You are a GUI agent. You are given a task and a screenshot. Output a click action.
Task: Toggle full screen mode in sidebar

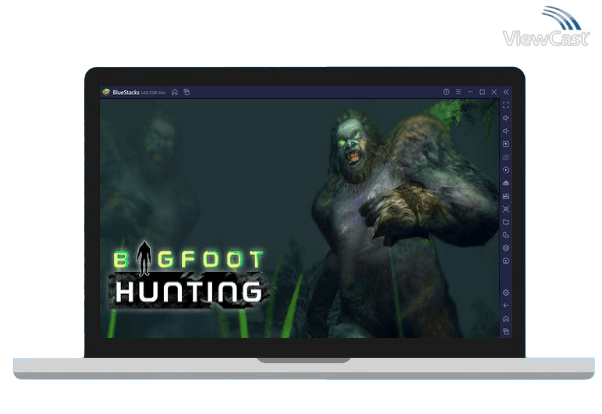coord(506,105)
